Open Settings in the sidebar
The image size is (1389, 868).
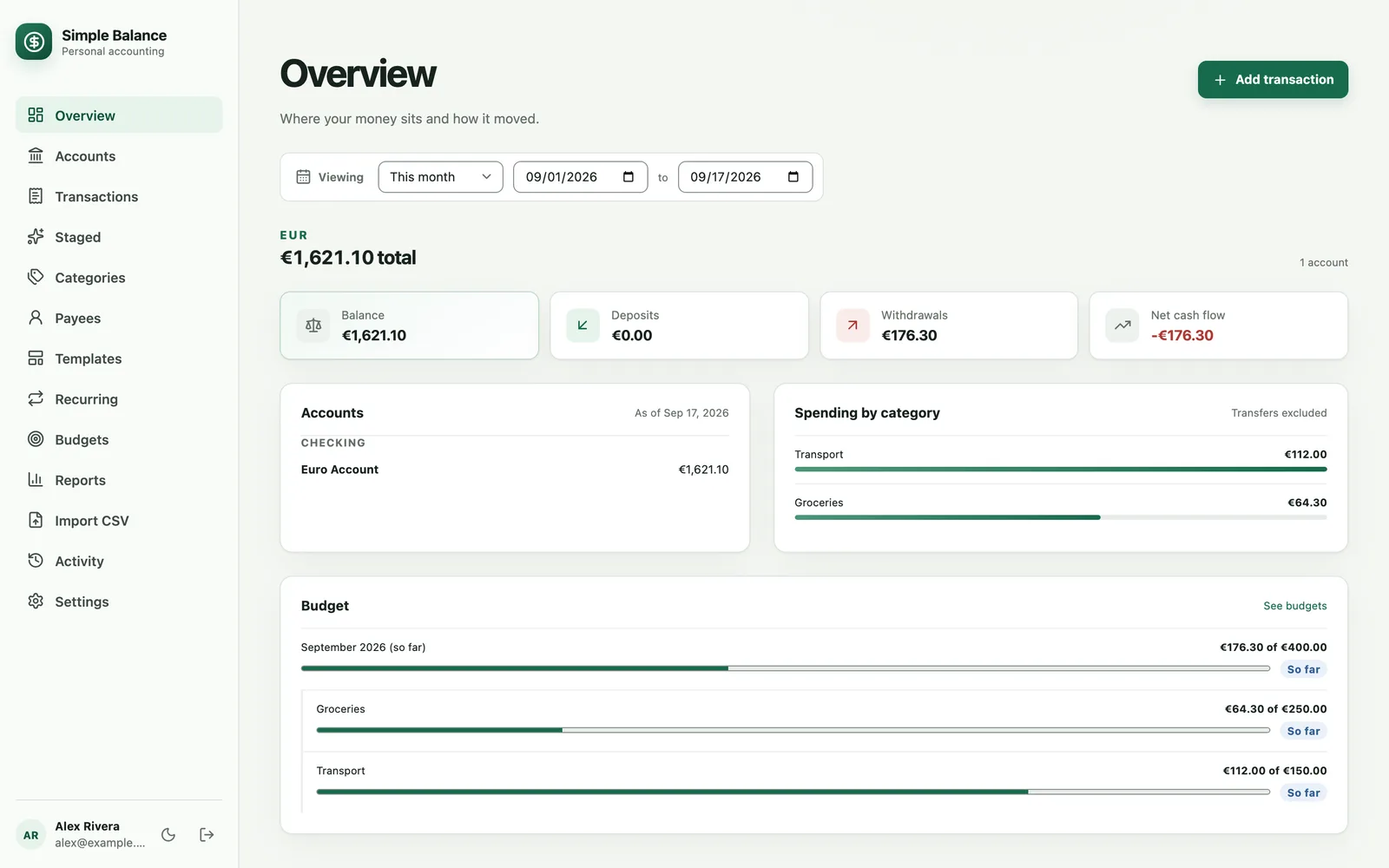pos(119,602)
